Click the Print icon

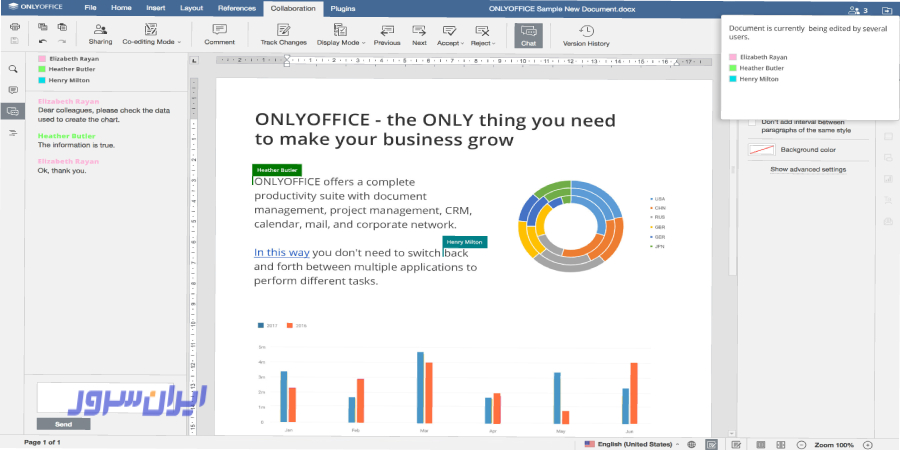coord(15,27)
